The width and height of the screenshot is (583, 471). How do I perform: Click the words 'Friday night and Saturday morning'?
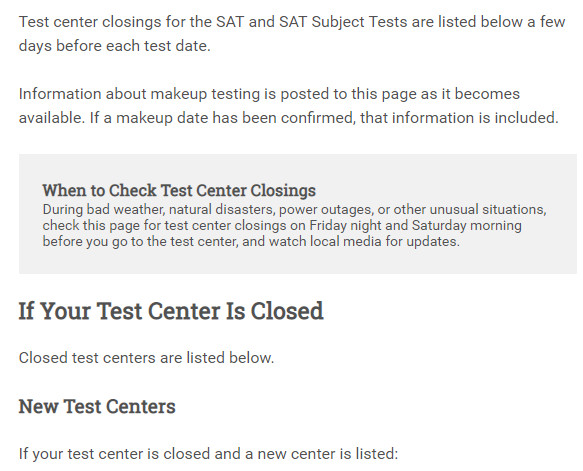point(415,225)
